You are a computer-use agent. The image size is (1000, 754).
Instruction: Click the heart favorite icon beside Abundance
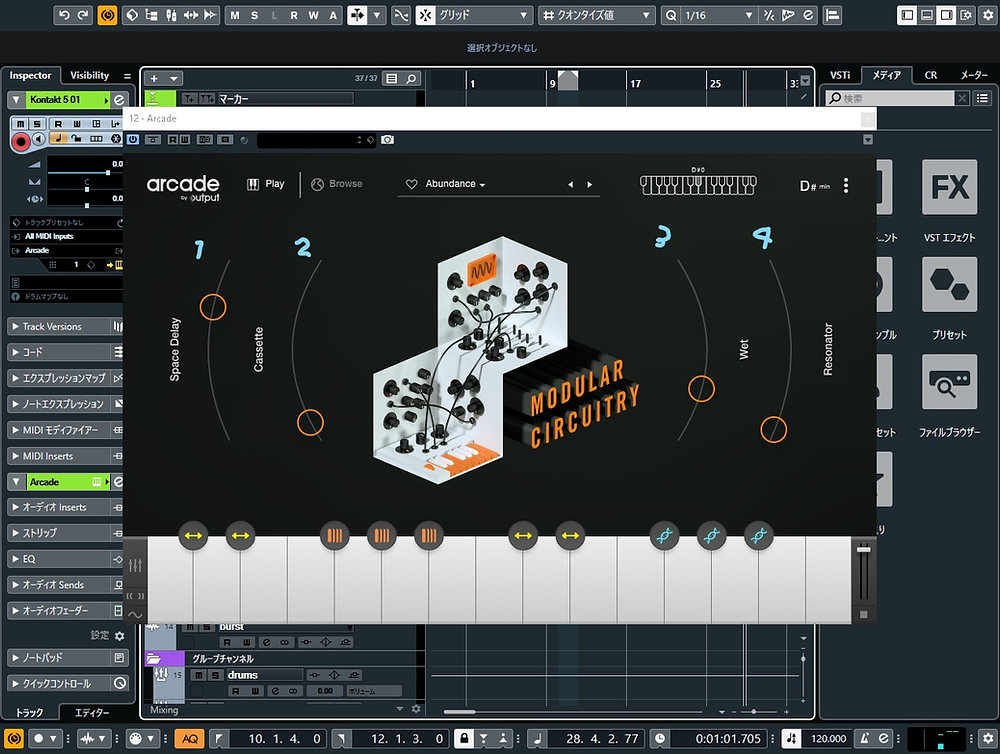click(411, 184)
